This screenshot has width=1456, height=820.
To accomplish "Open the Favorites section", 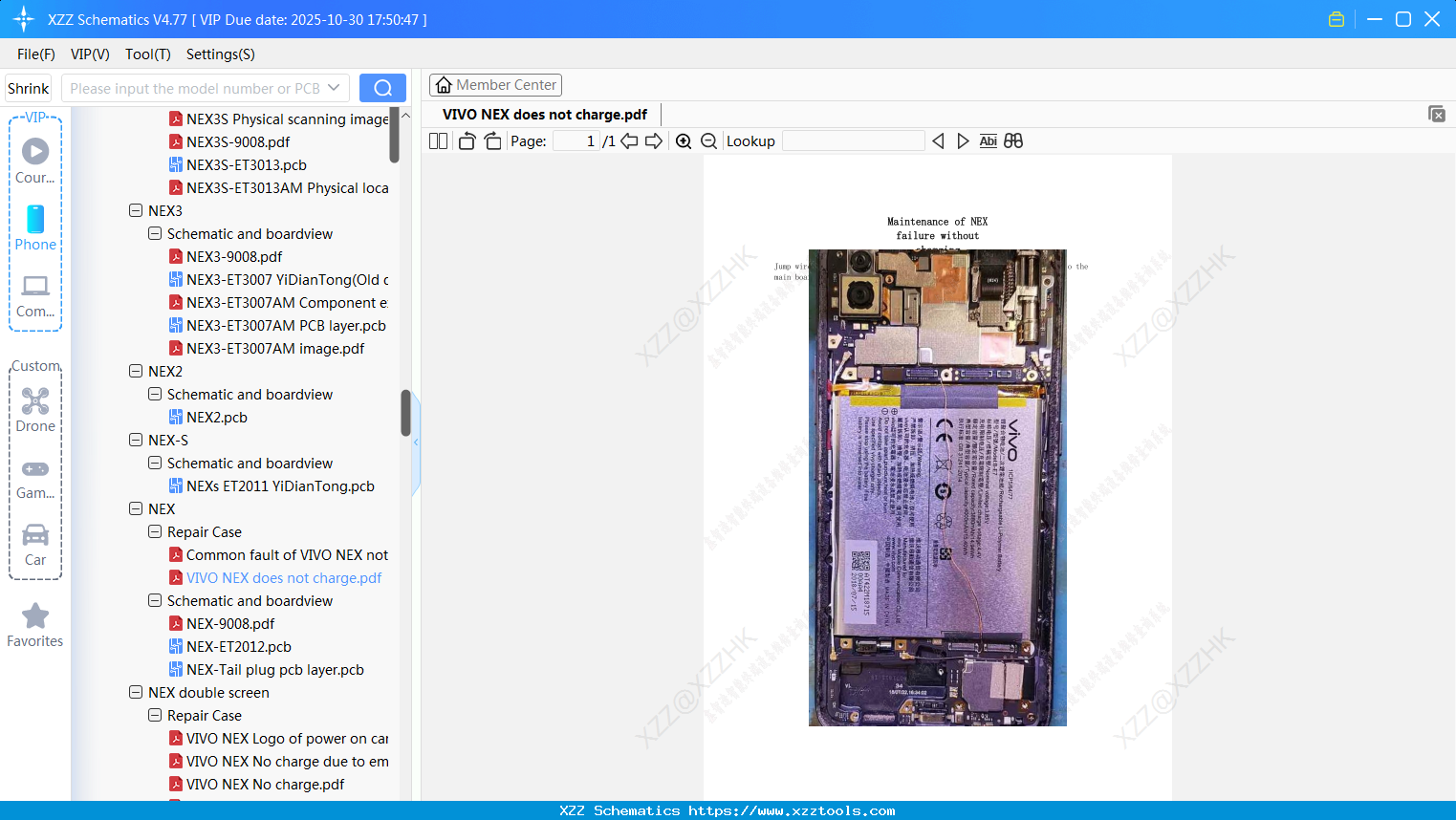I will (x=35, y=625).
